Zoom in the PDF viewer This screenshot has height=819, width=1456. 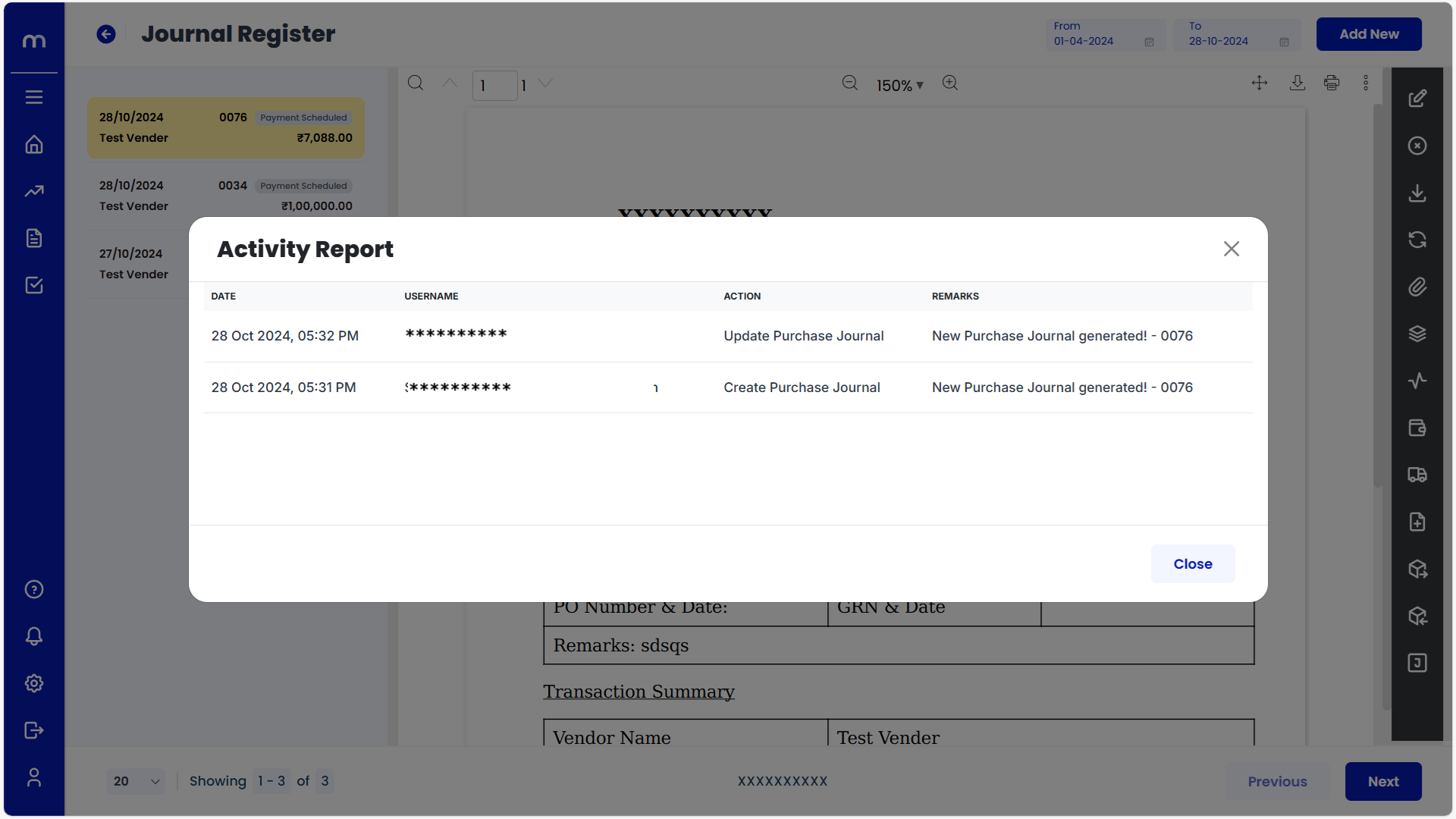950,83
